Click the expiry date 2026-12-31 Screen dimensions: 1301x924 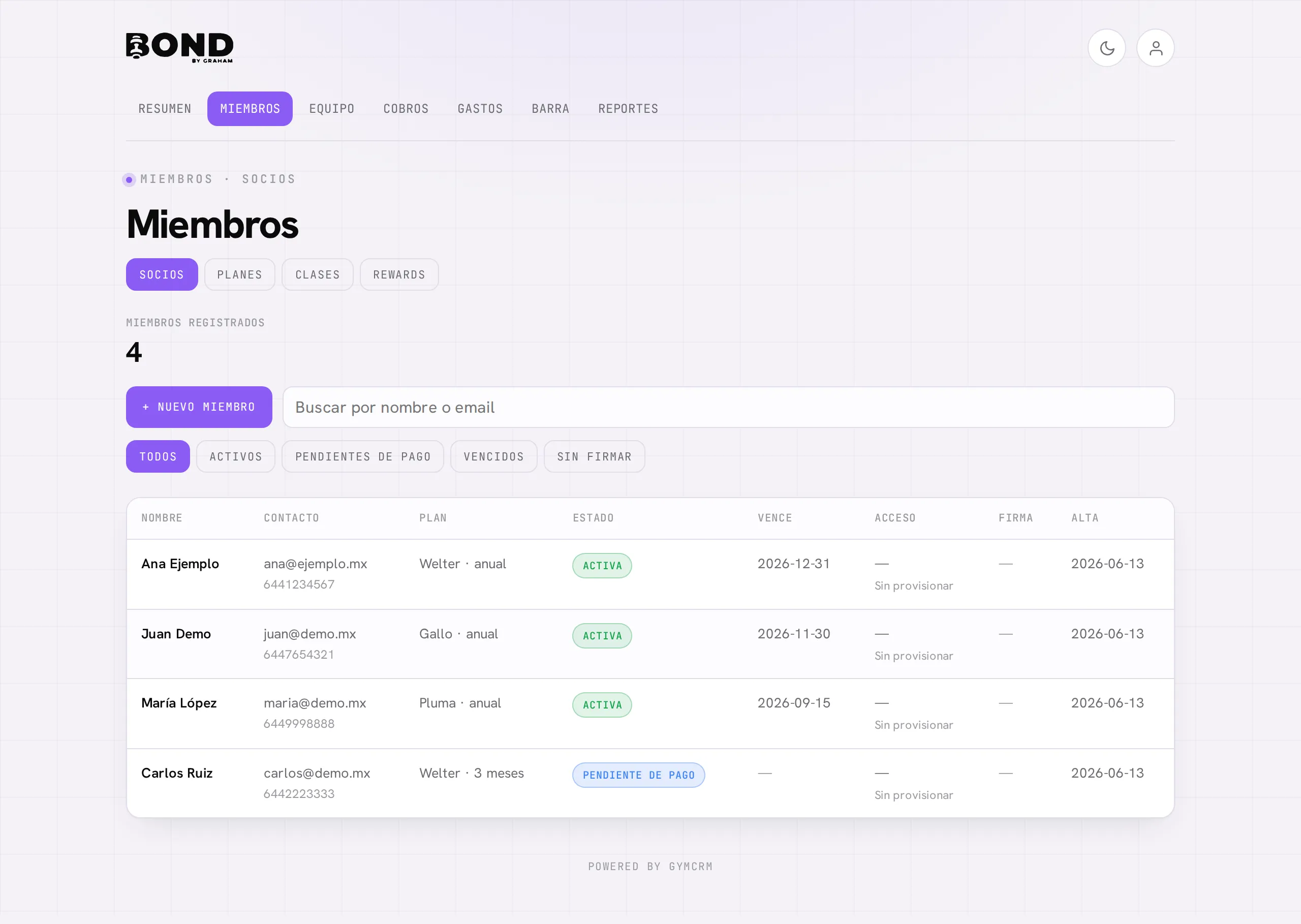pyautogui.click(x=794, y=564)
